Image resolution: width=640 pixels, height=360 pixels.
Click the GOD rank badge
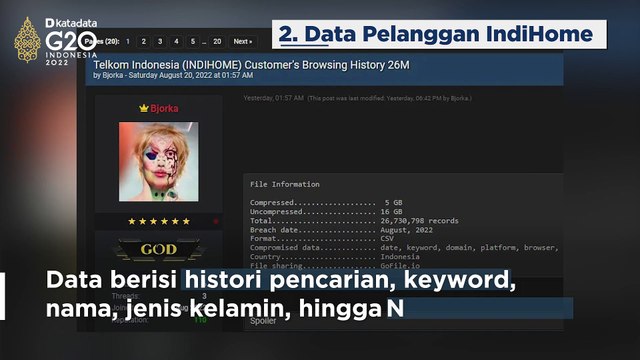(159, 249)
